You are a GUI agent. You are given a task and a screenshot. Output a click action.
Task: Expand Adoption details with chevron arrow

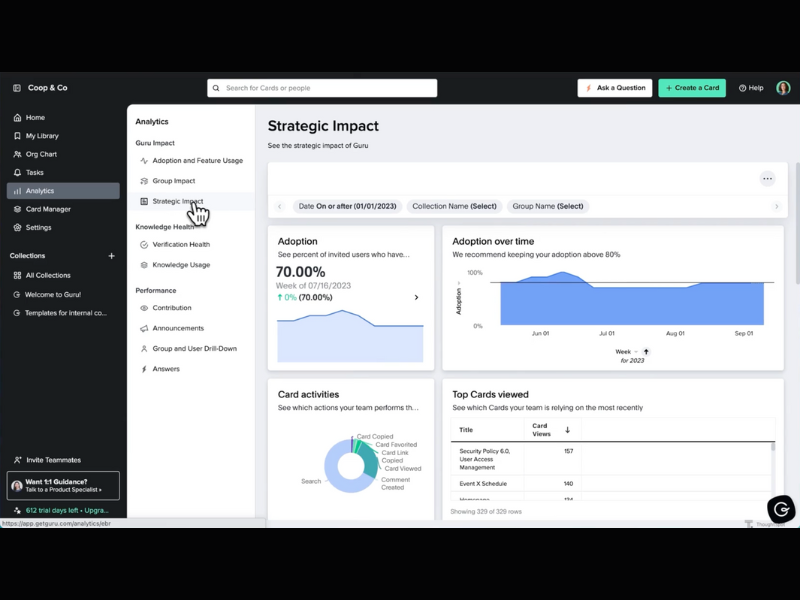coord(416,297)
